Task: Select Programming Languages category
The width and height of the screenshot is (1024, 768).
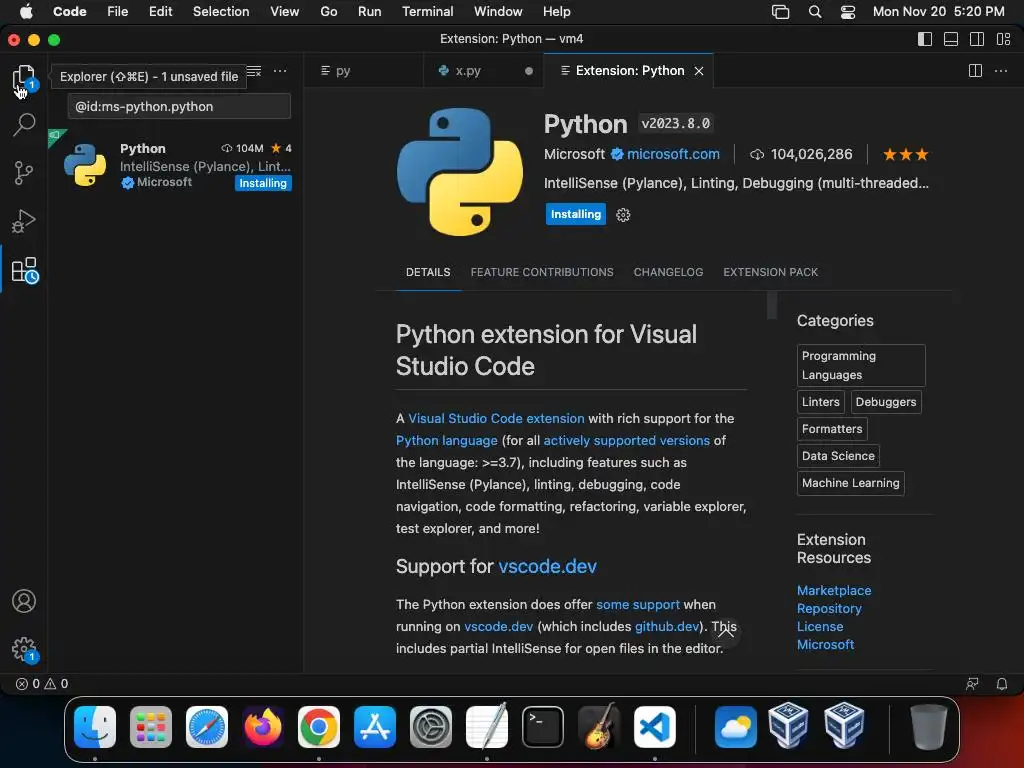Action: 861,366
